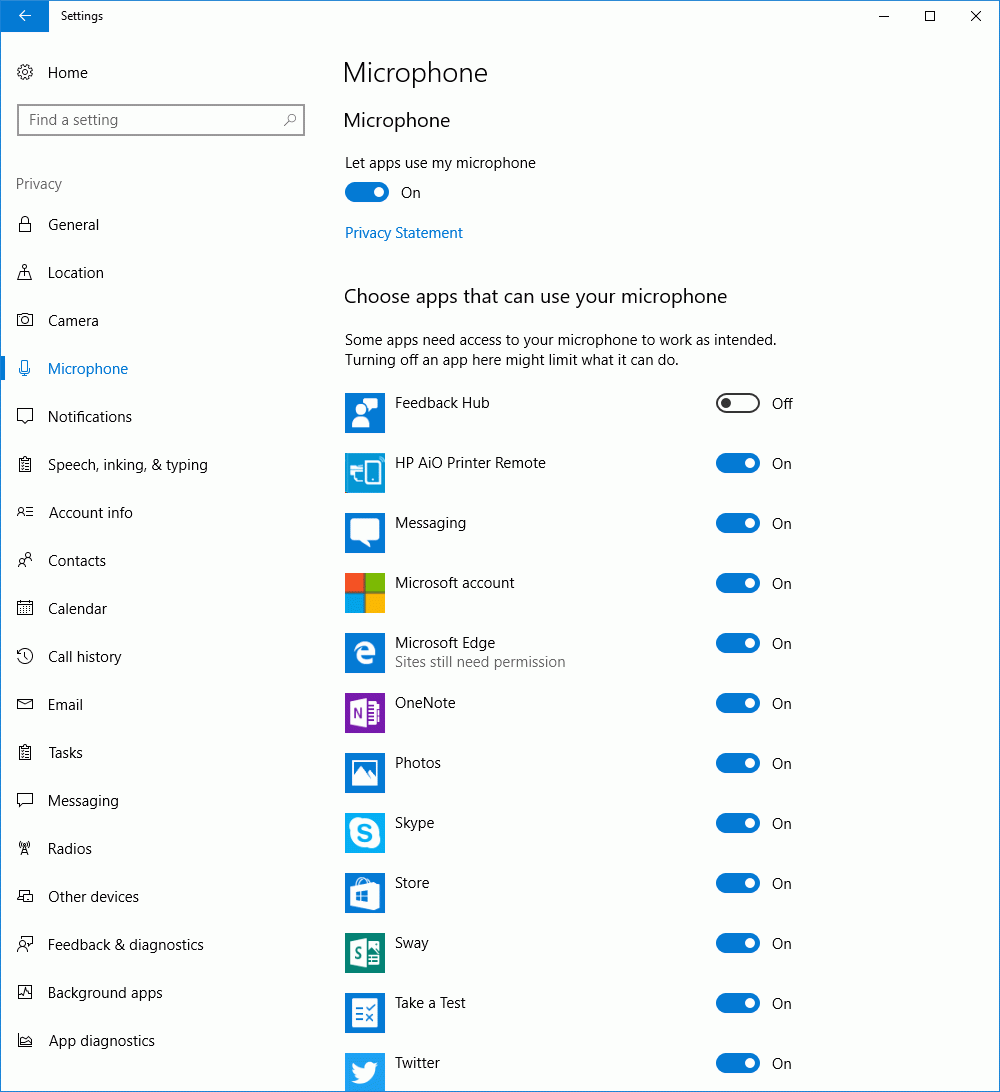The width and height of the screenshot is (1000, 1092).
Task: Click the 'Sites still need permission' text
Action: tap(480, 662)
